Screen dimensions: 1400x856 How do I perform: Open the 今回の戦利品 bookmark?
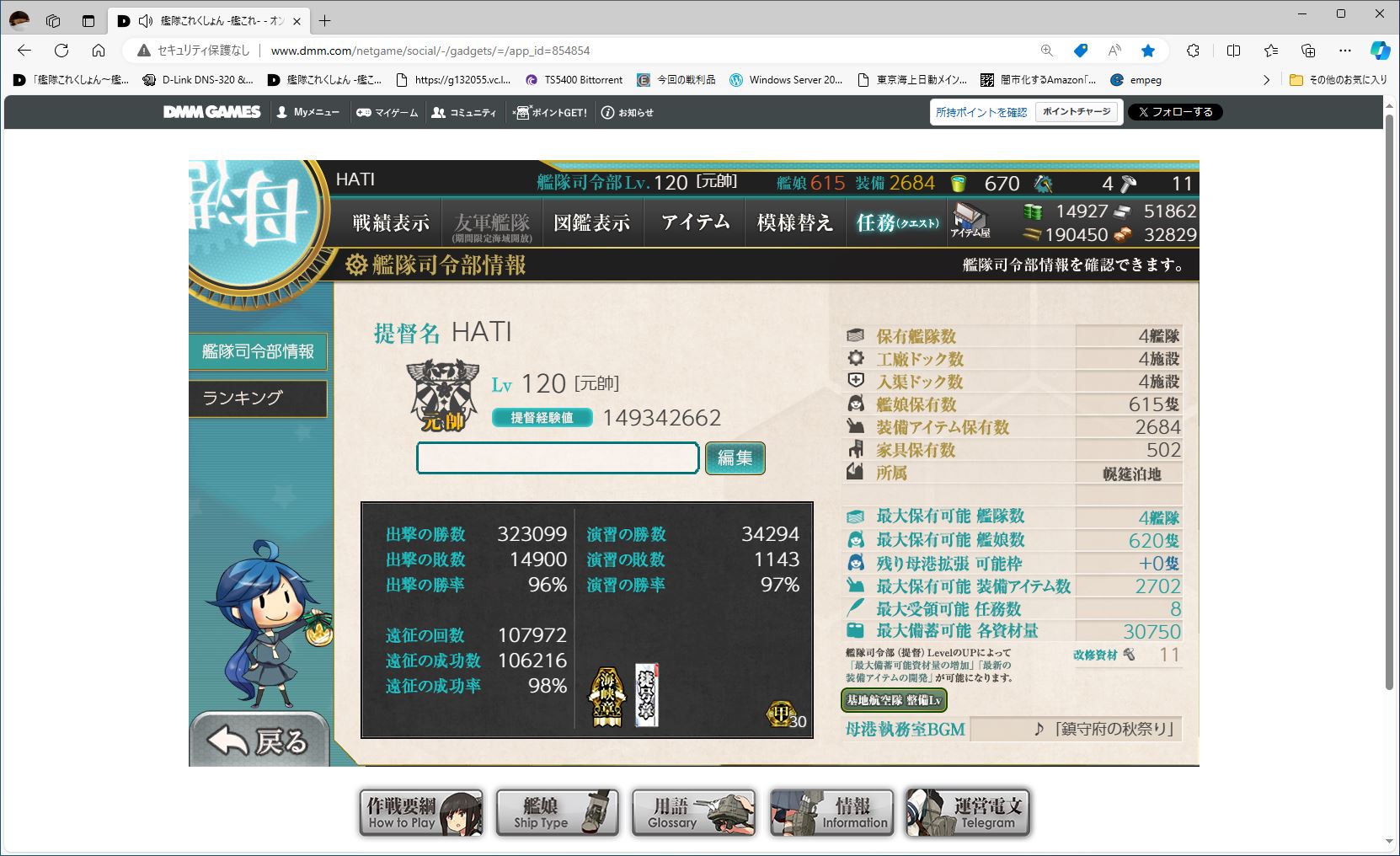click(x=676, y=80)
